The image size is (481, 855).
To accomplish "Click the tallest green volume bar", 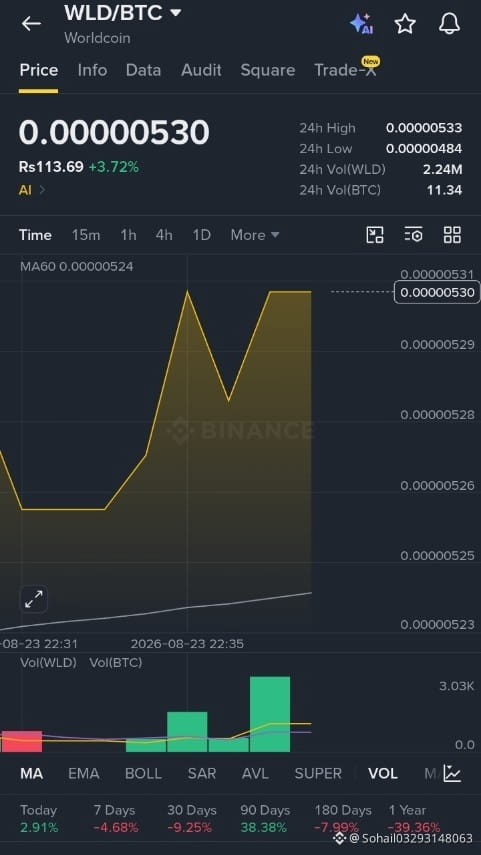I will click(270, 714).
